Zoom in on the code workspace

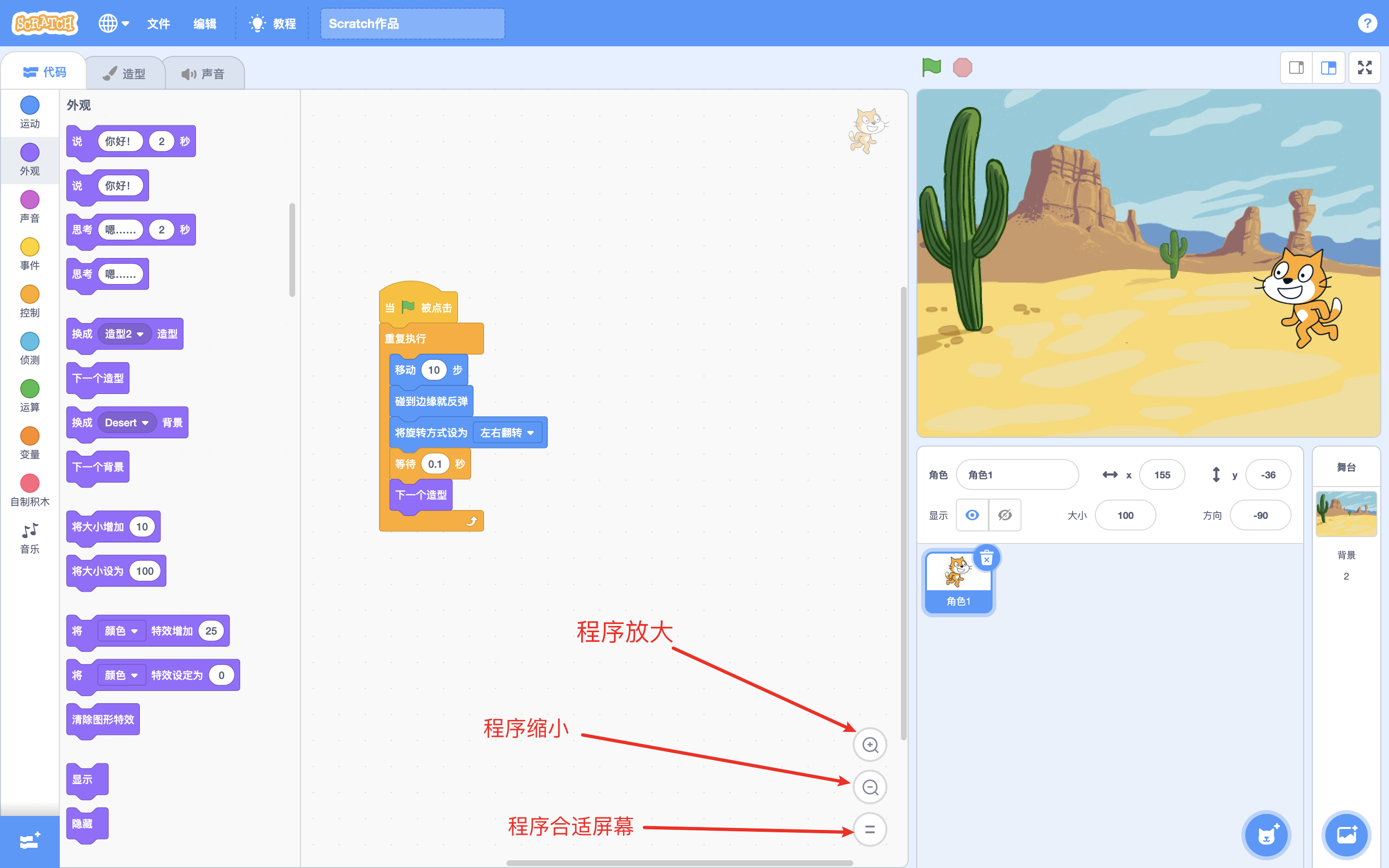[870, 745]
